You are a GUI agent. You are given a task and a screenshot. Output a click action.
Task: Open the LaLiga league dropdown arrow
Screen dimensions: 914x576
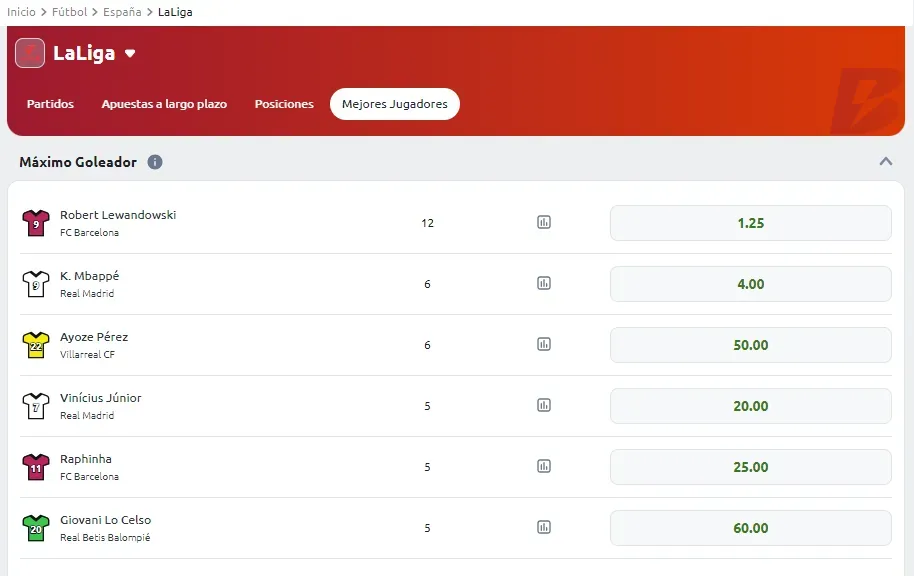(130, 54)
